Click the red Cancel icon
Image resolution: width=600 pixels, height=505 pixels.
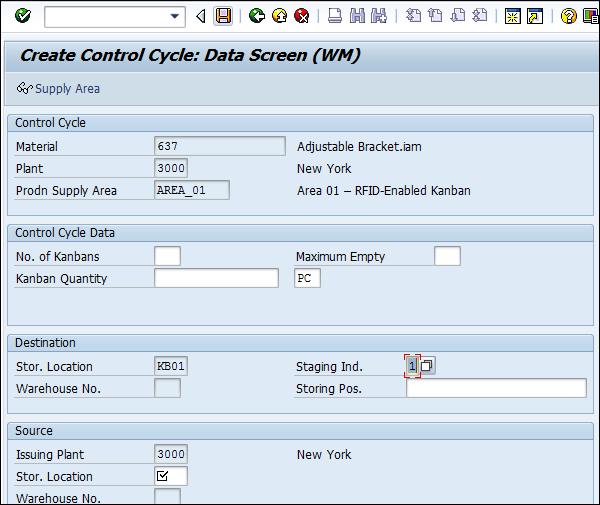301,16
